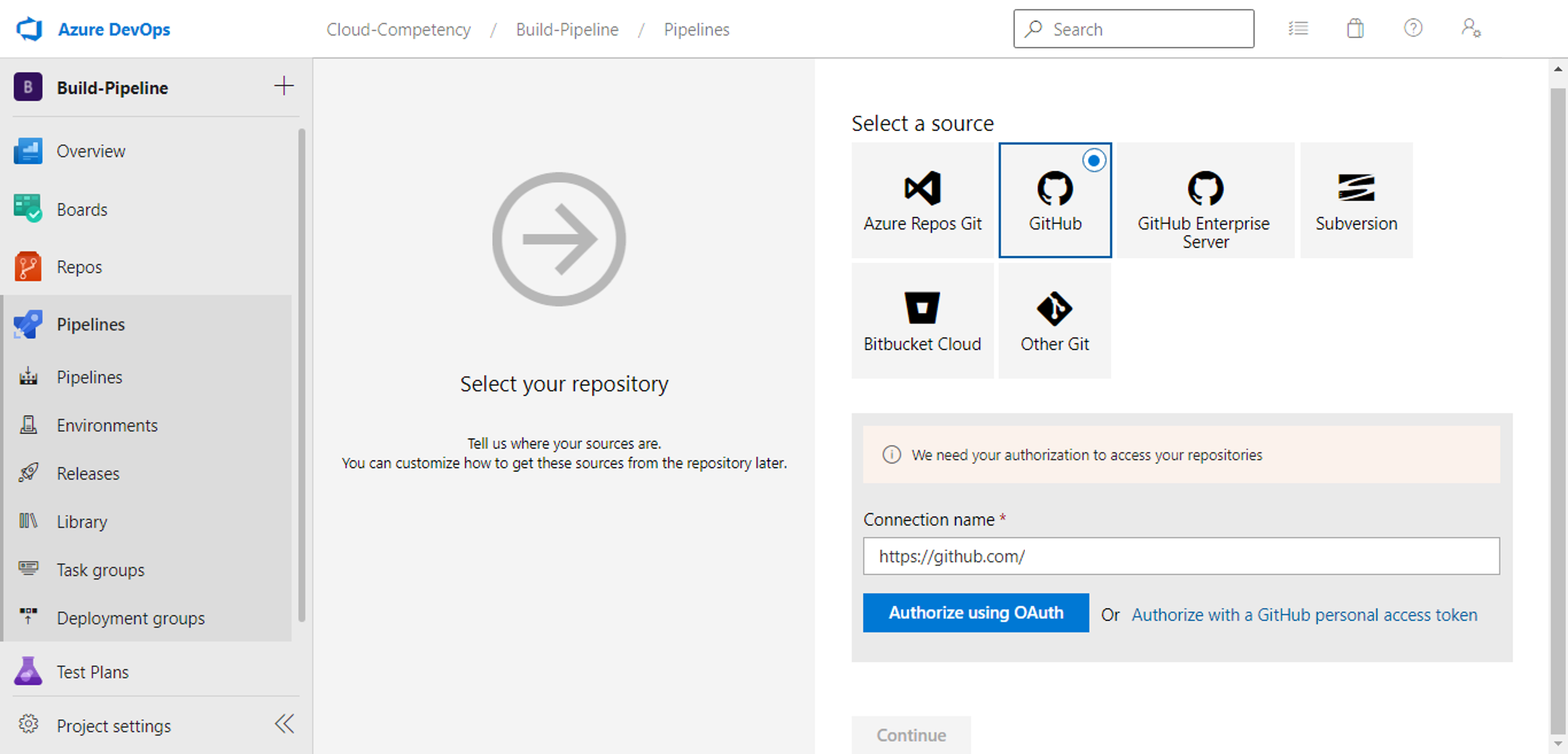This screenshot has width=1568, height=754.
Task: Click the selected GitHub radio dot
Action: [x=1094, y=161]
